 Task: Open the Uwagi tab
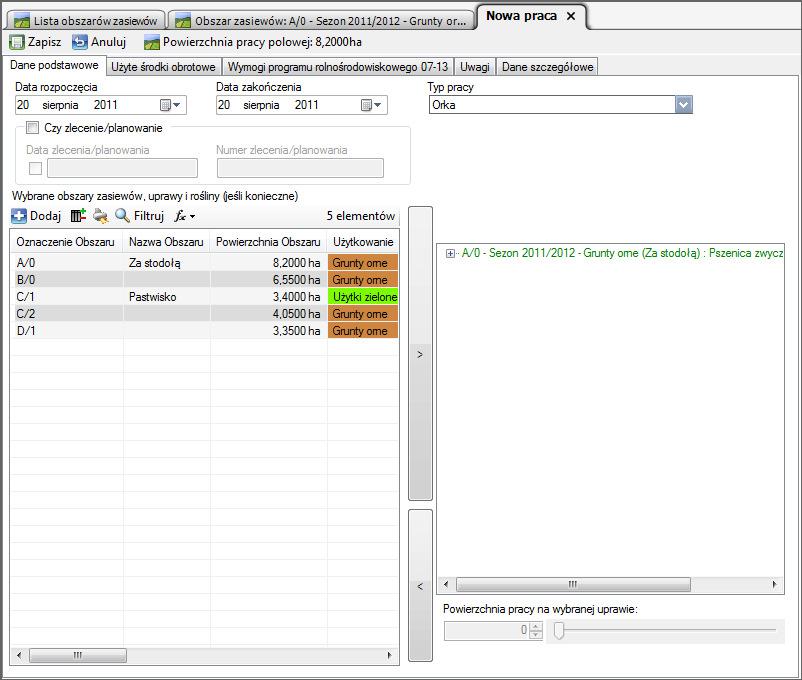[x=475, y=67]
